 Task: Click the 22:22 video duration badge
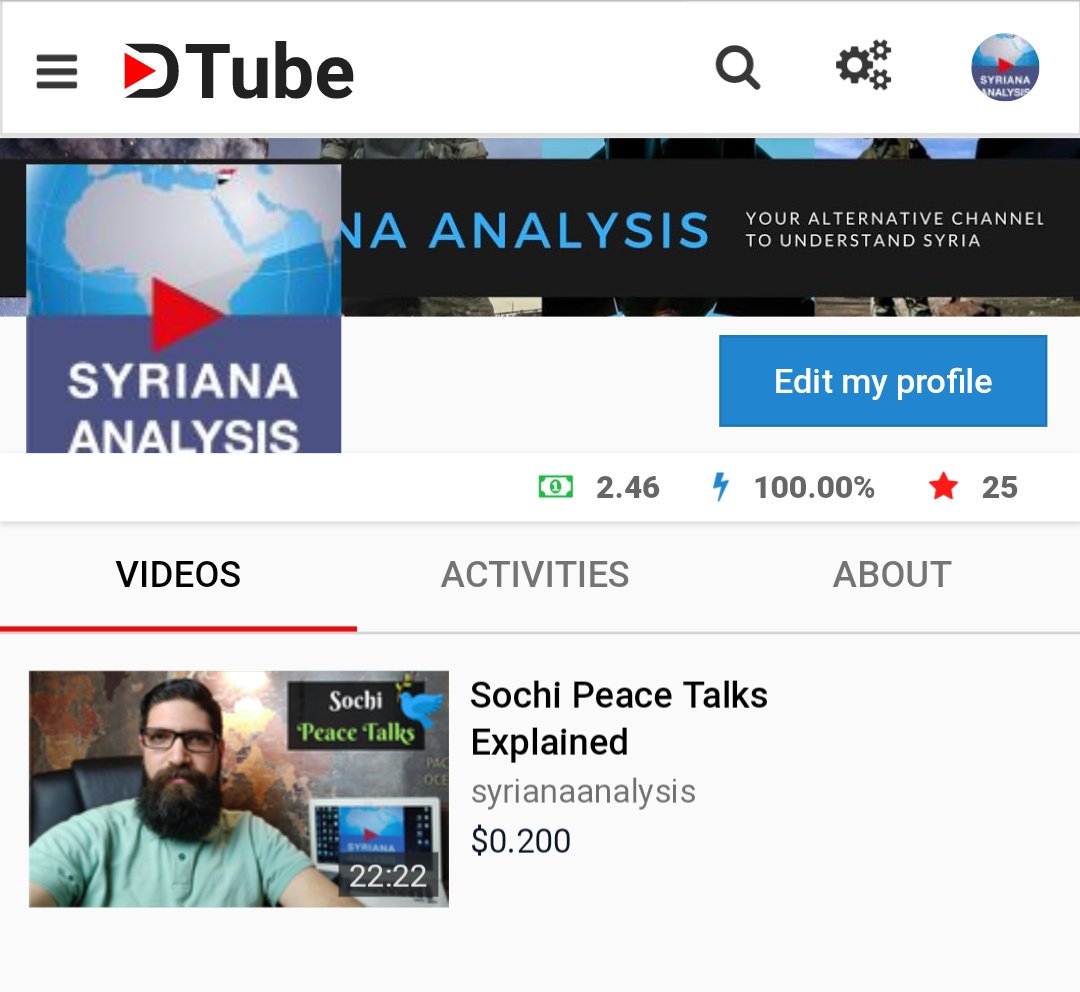388,876
